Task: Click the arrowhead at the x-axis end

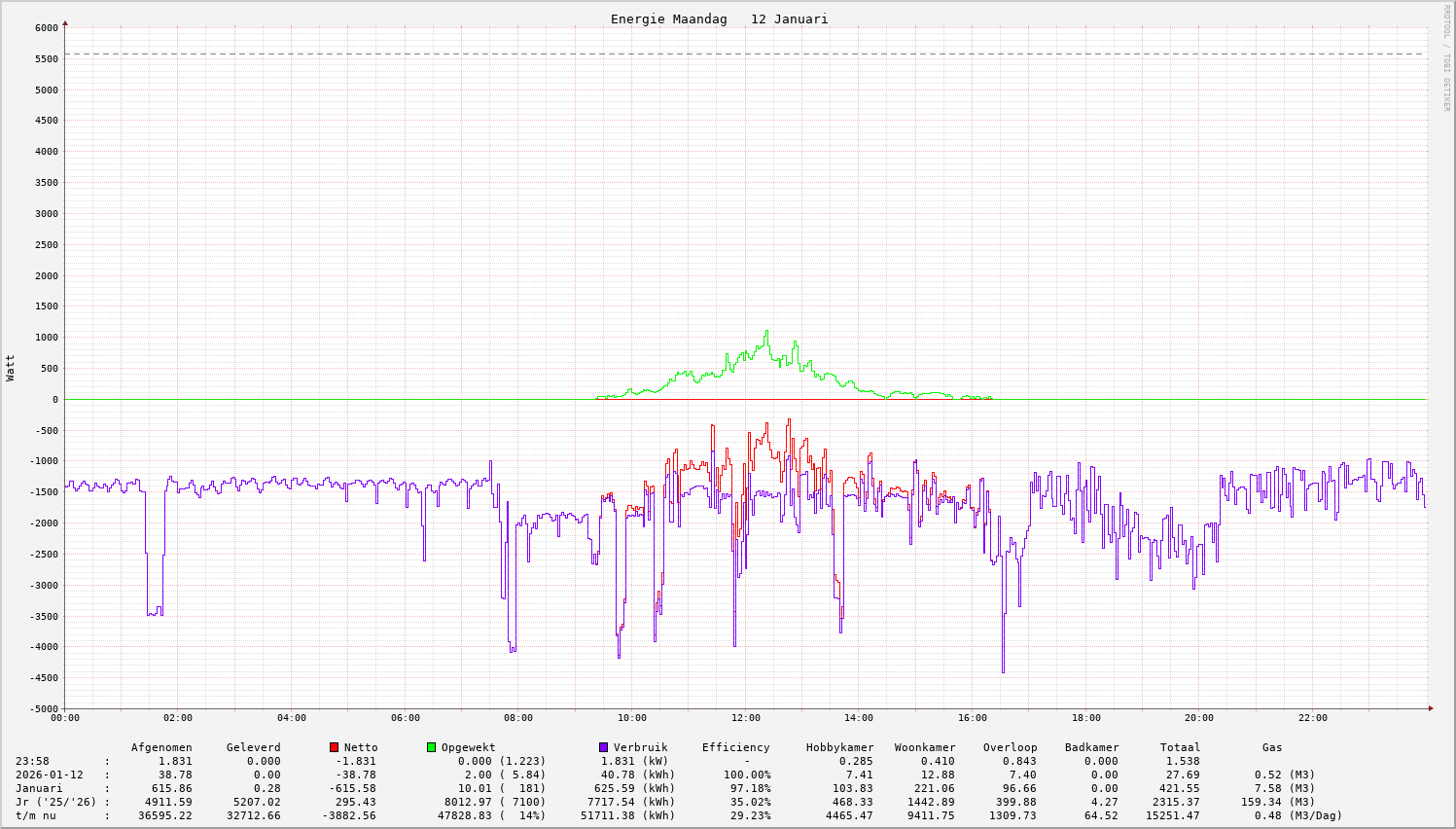Action: [x=1430, y=708]
